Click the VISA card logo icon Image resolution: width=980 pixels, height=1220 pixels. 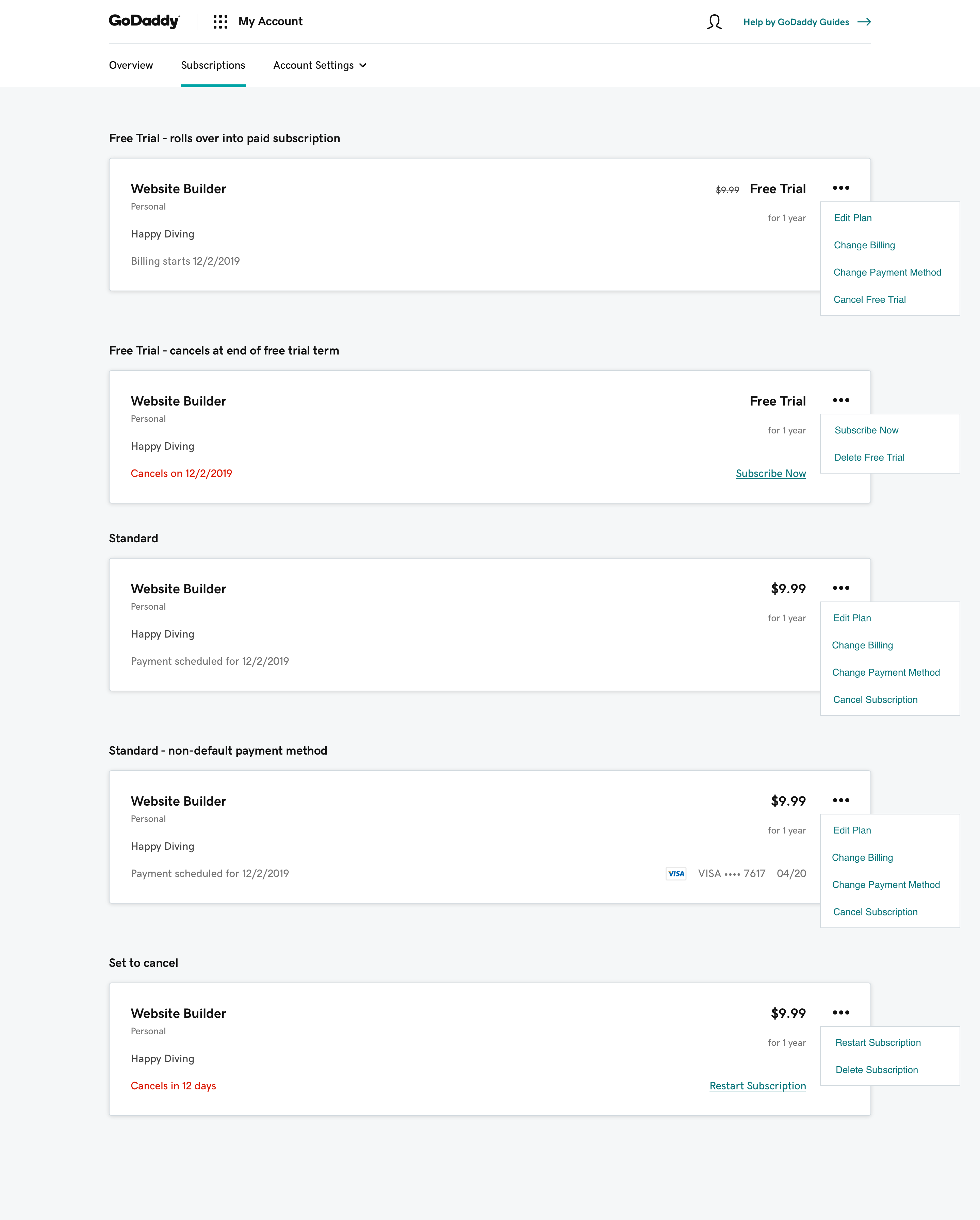(675, 874)
